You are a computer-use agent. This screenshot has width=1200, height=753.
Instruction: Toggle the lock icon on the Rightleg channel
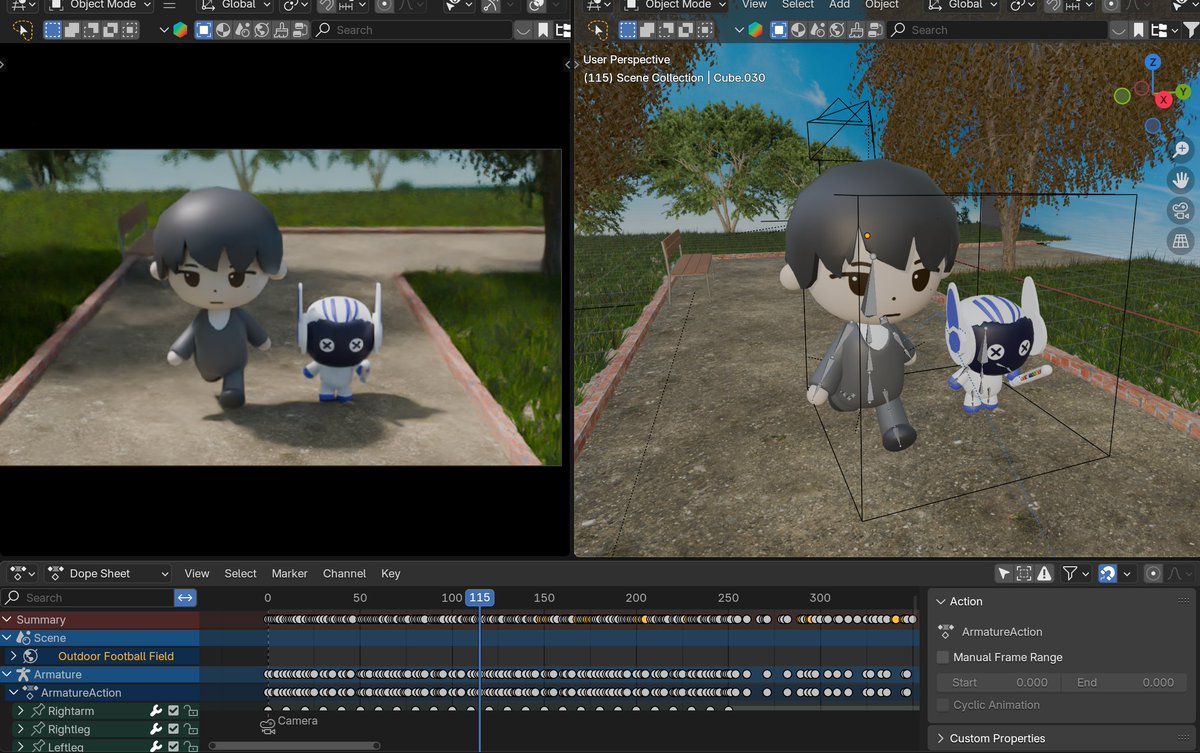point(191,729)
